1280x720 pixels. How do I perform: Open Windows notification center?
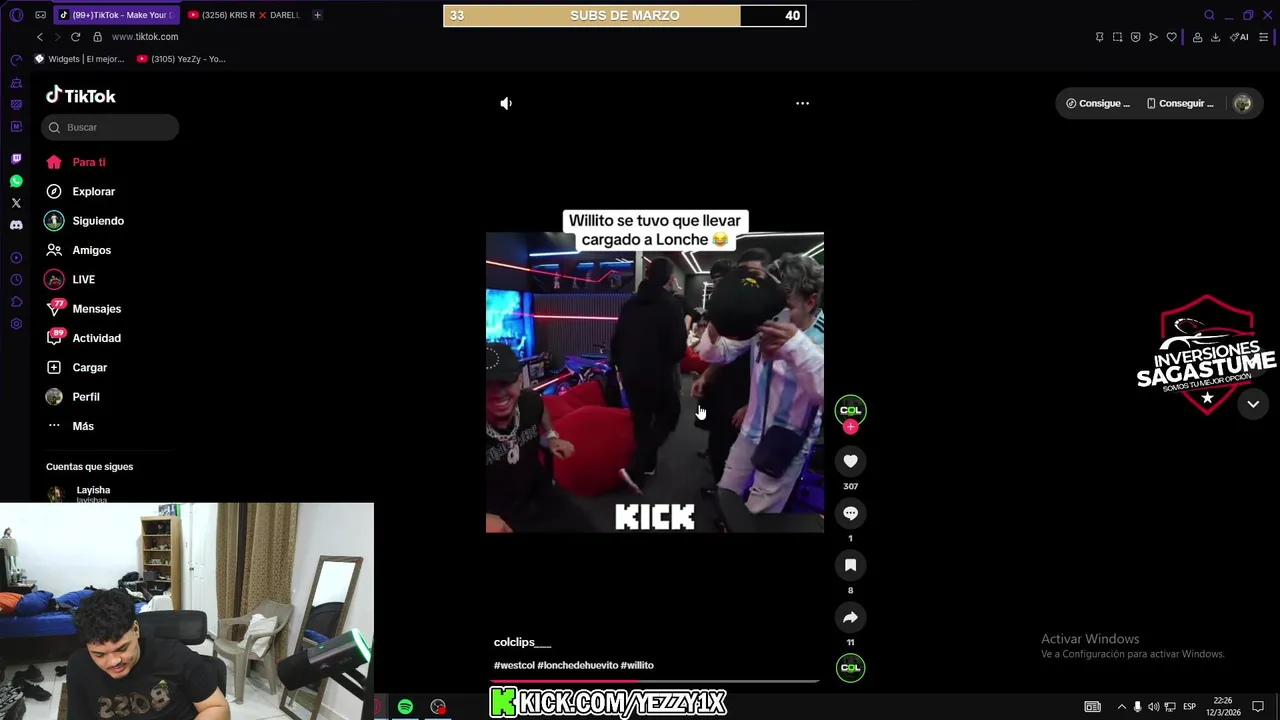coord(1258,707)
